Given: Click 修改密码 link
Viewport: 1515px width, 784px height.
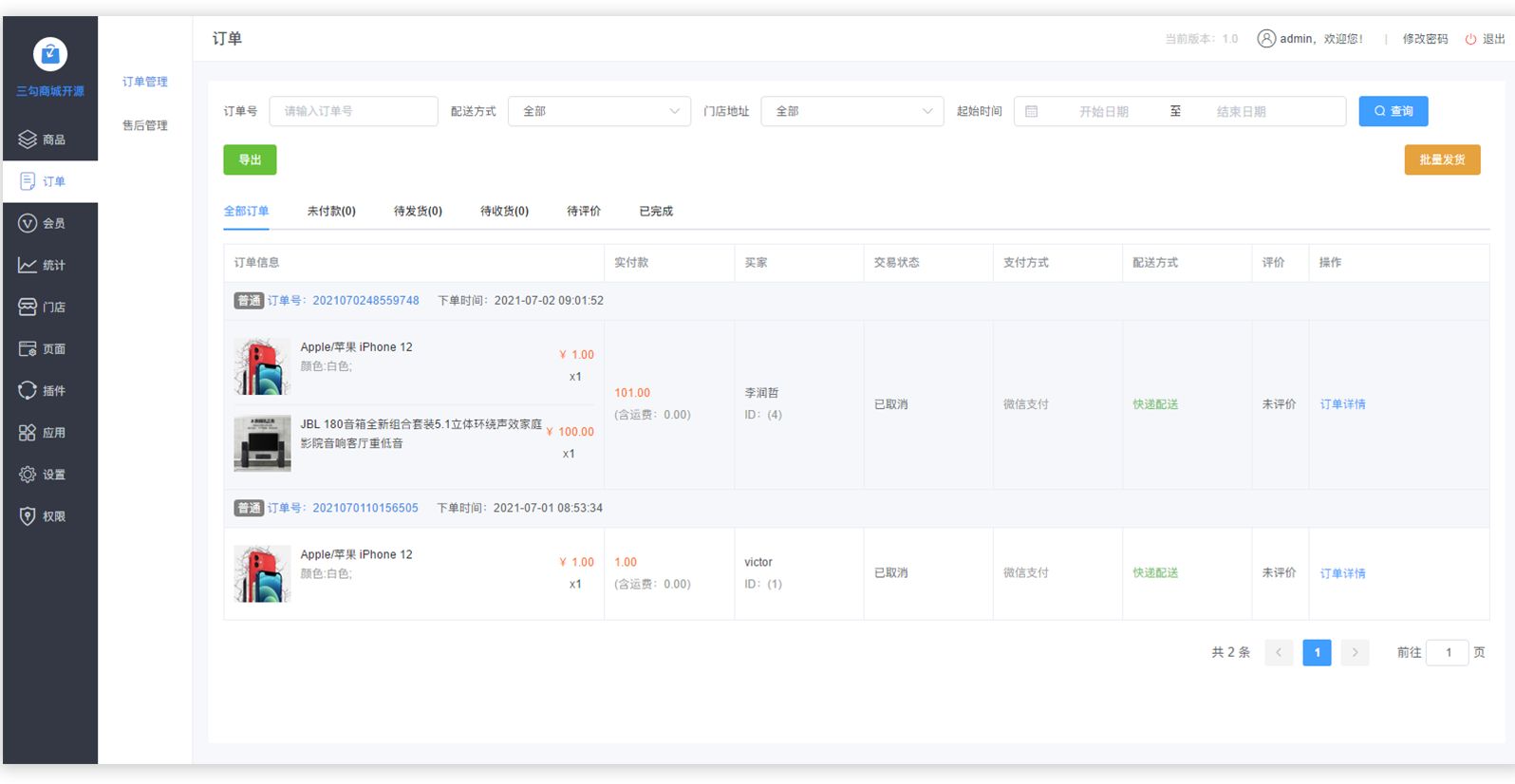Looking at the screenshot, I should [1425, 39].
